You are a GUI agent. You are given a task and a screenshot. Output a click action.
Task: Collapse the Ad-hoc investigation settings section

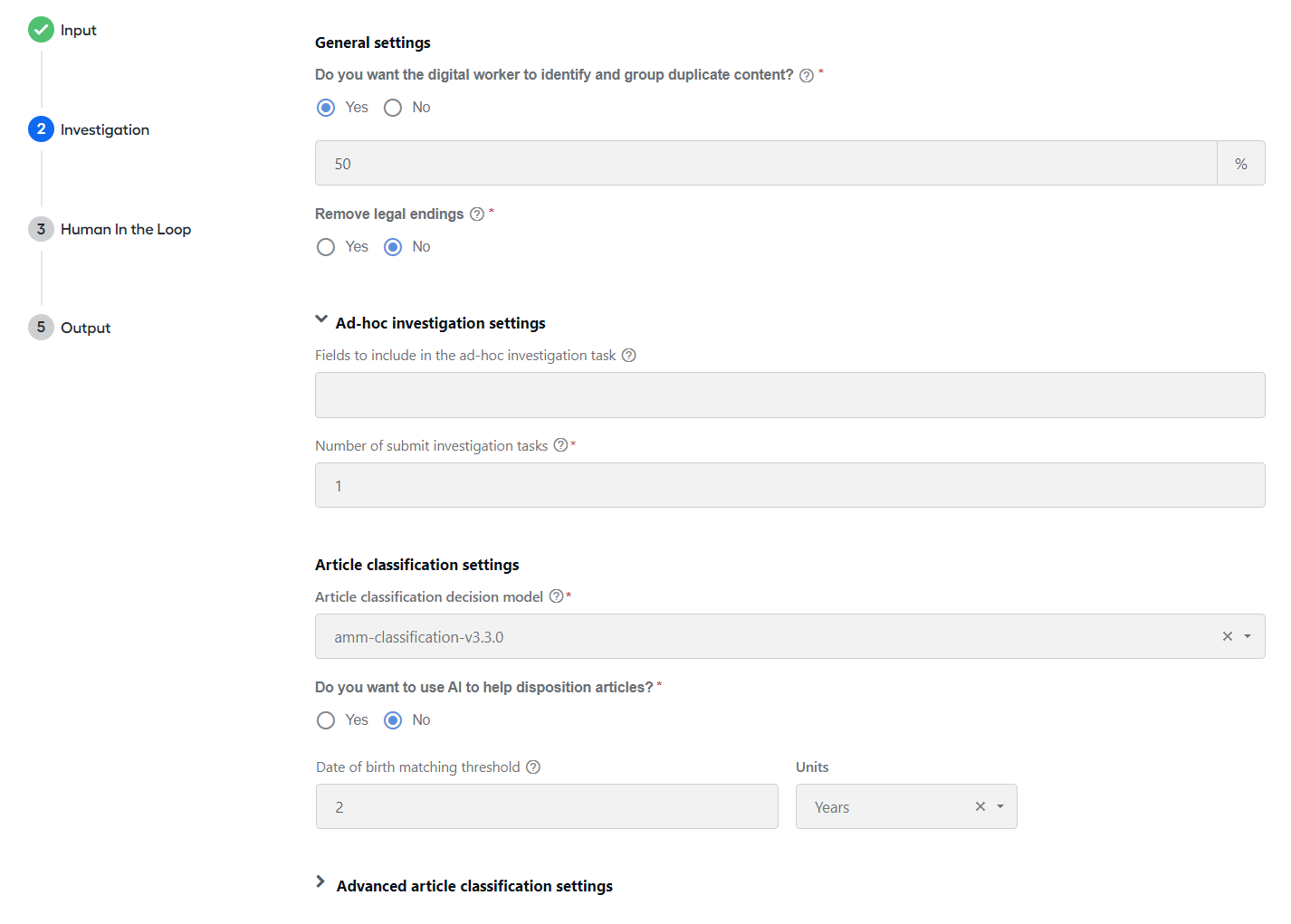click(321, 319)
